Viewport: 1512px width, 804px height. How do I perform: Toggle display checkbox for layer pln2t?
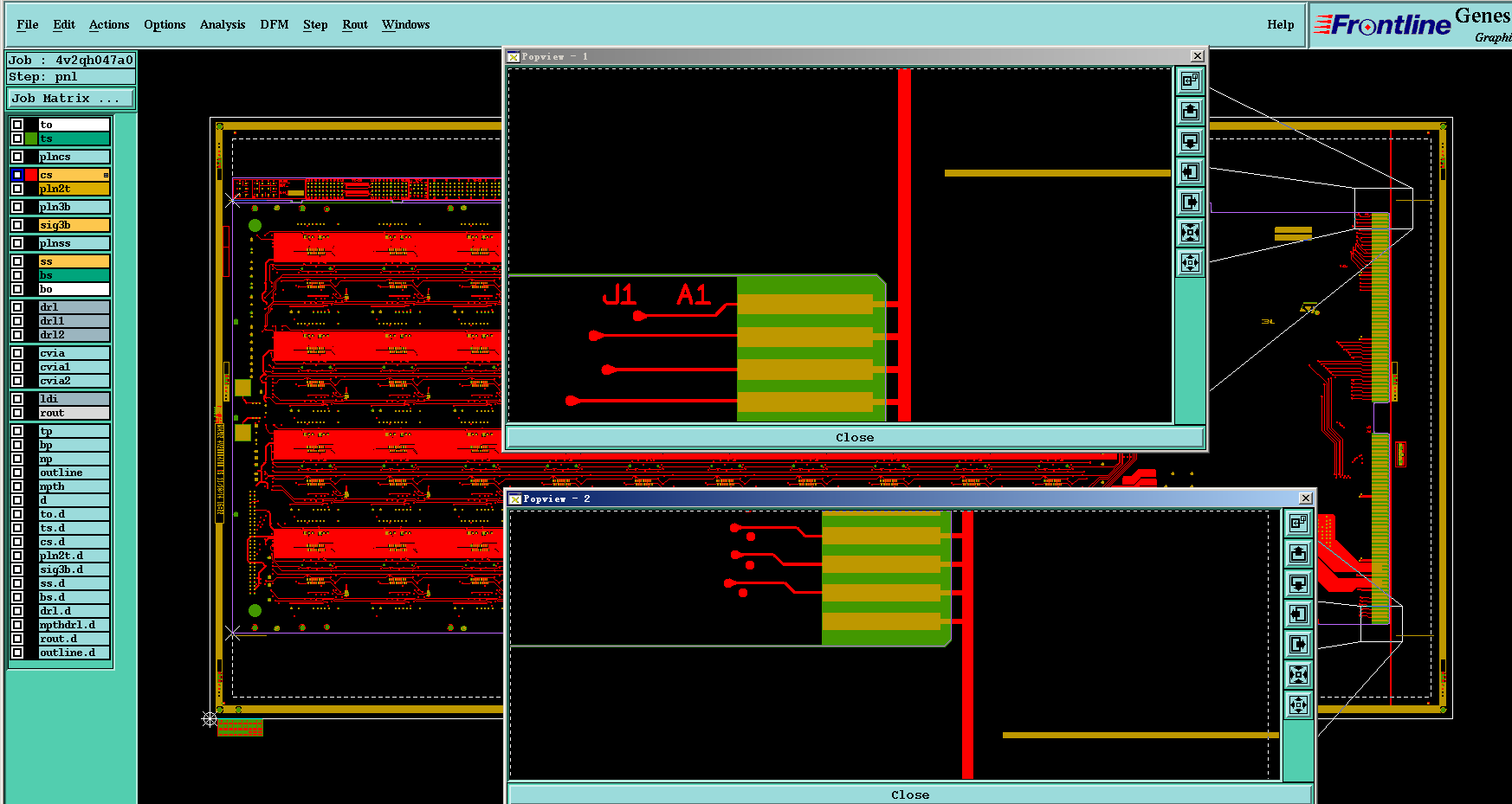(17, 189)
